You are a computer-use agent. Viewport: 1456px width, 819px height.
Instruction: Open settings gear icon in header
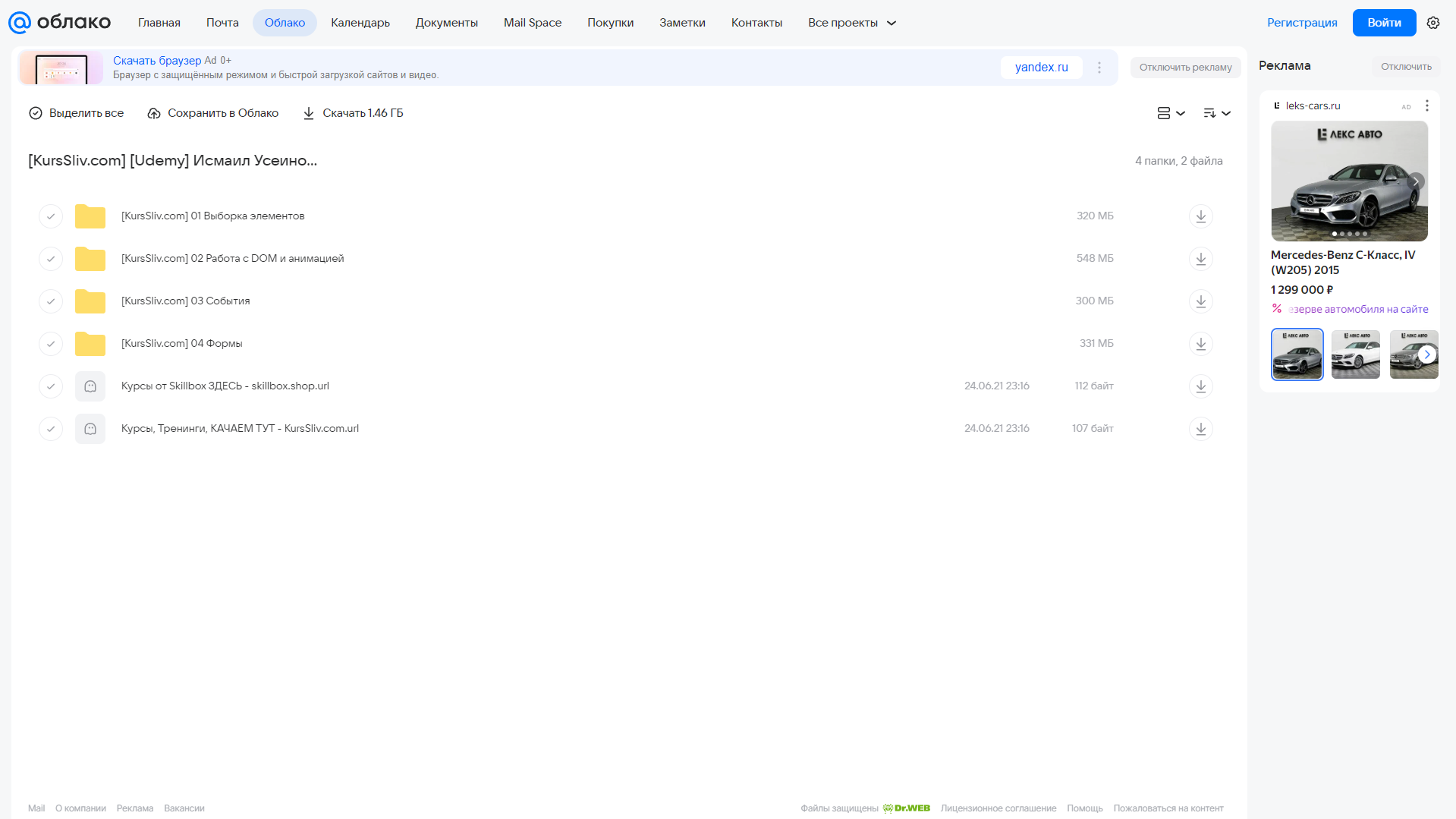pyautogui.click(x=1432, y=23)
